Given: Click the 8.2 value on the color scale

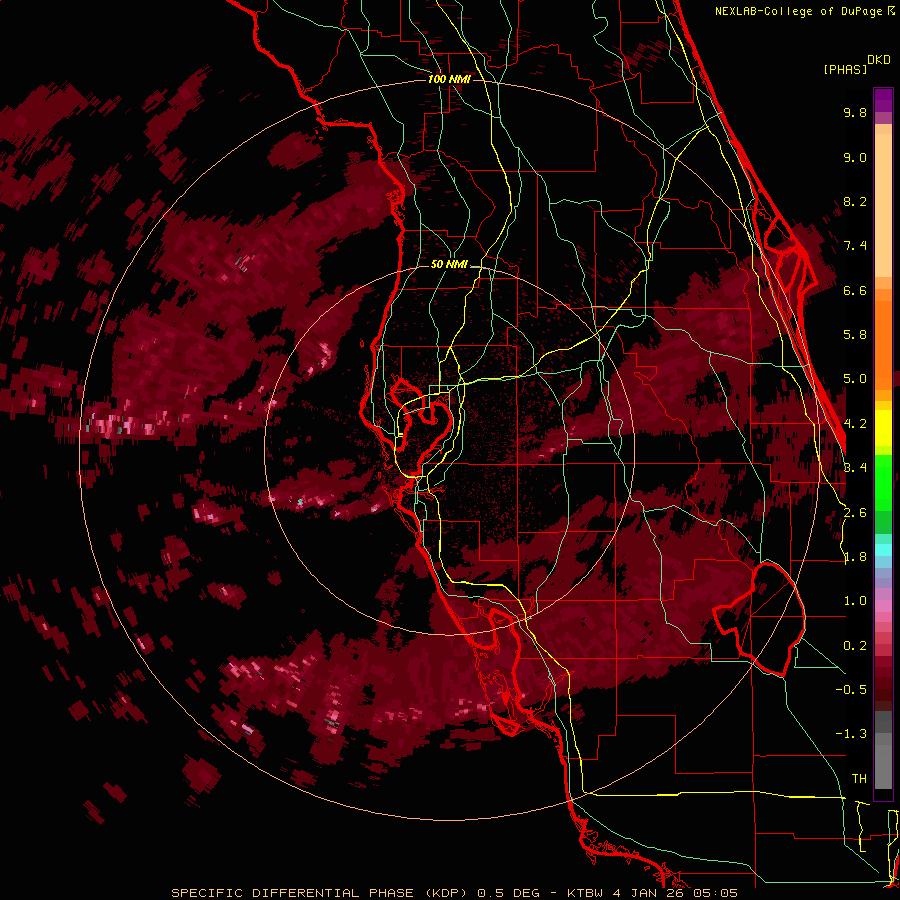Looking at the screenshot, I should coord(855,201).
